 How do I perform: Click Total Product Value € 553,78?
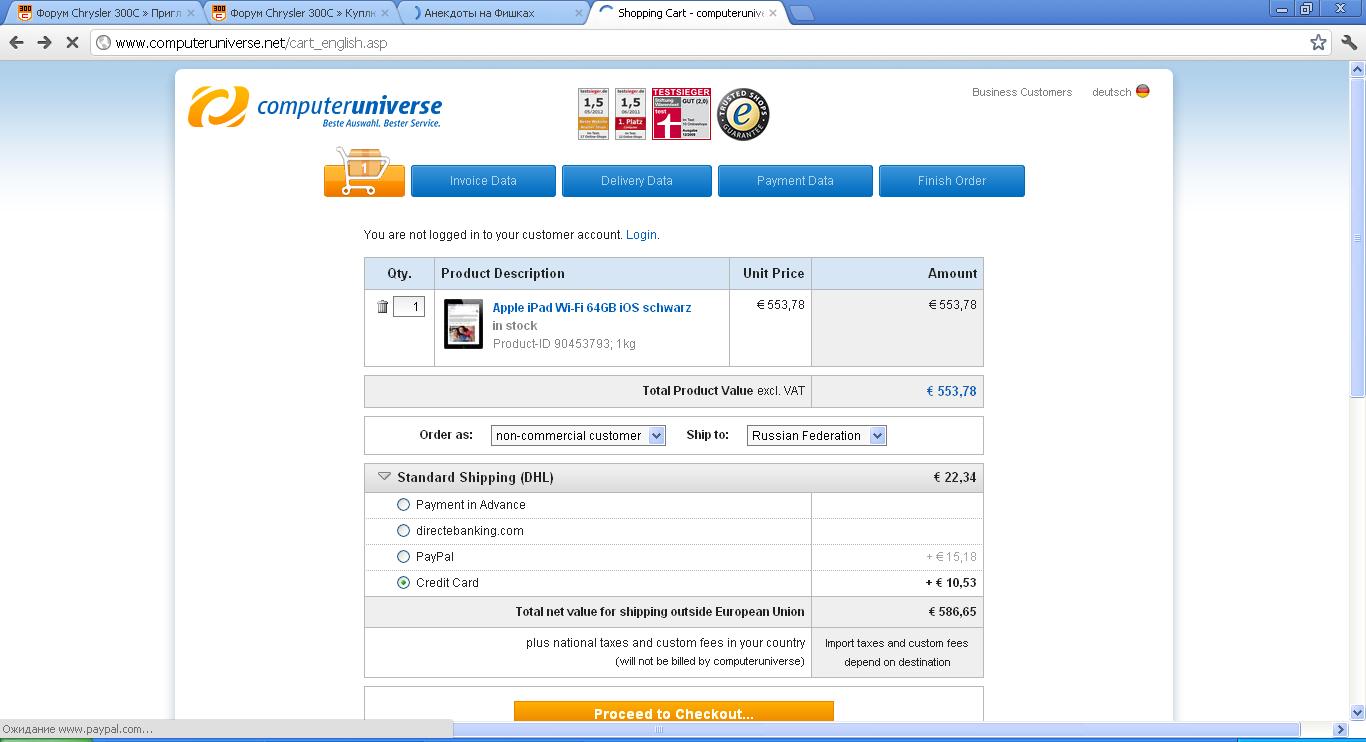pos(951,391)
